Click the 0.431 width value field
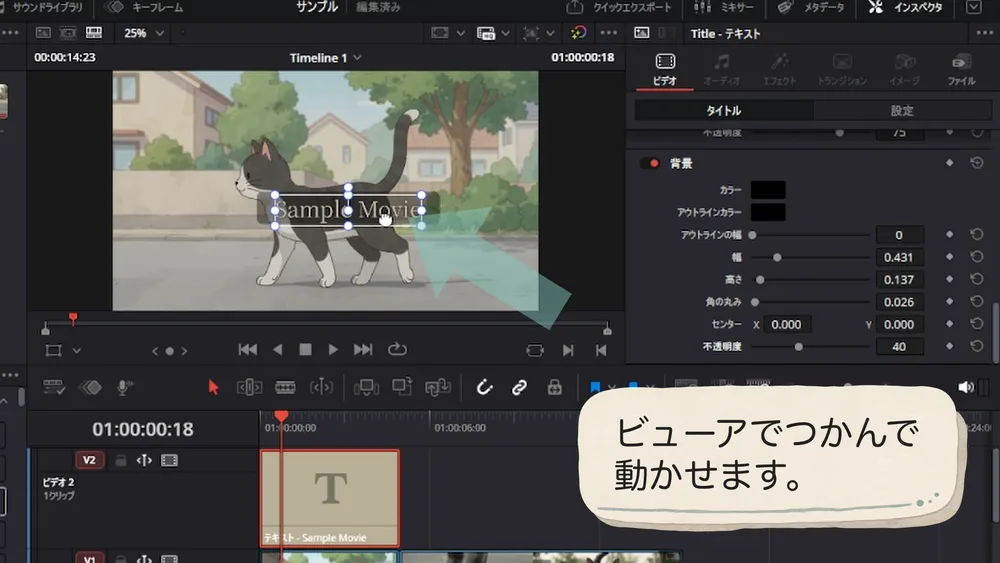1000x563 pixels. 899,257
